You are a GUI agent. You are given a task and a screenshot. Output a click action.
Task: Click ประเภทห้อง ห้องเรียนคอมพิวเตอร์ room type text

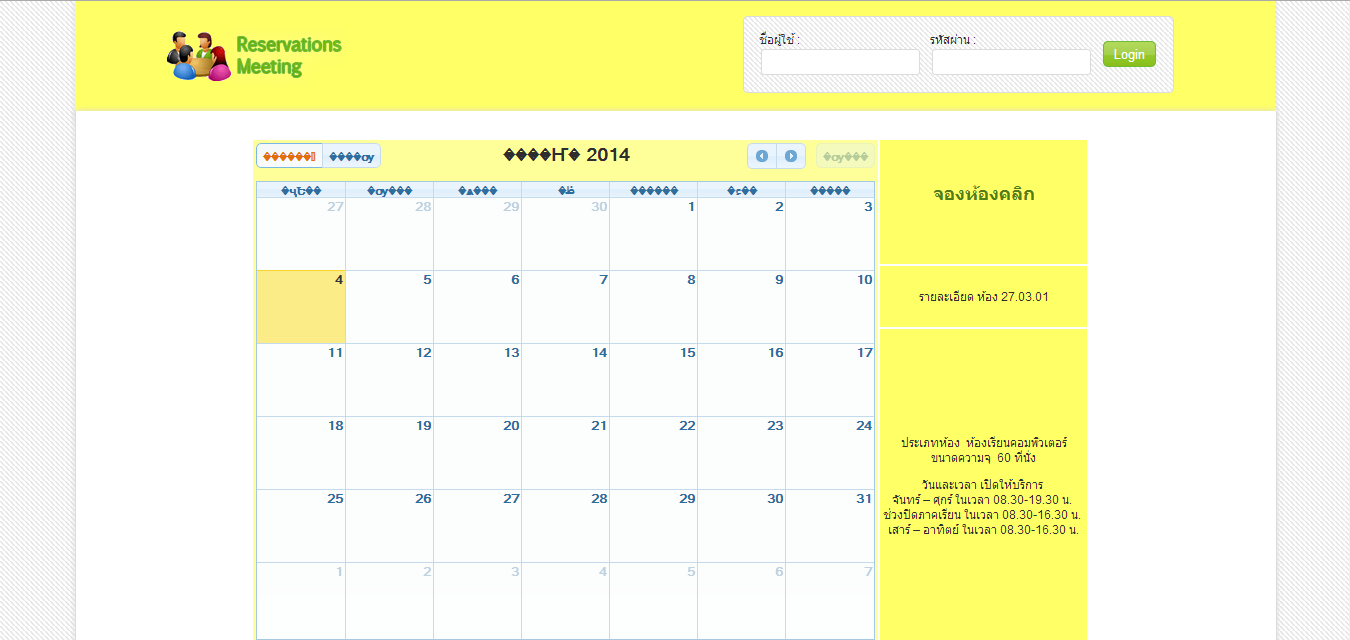tap(984, 442)
